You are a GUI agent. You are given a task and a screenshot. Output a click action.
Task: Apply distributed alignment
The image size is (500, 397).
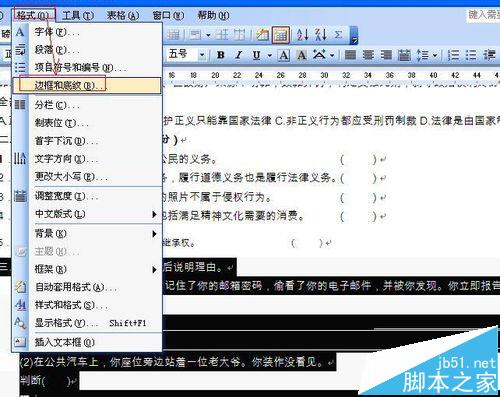[404, 55]
